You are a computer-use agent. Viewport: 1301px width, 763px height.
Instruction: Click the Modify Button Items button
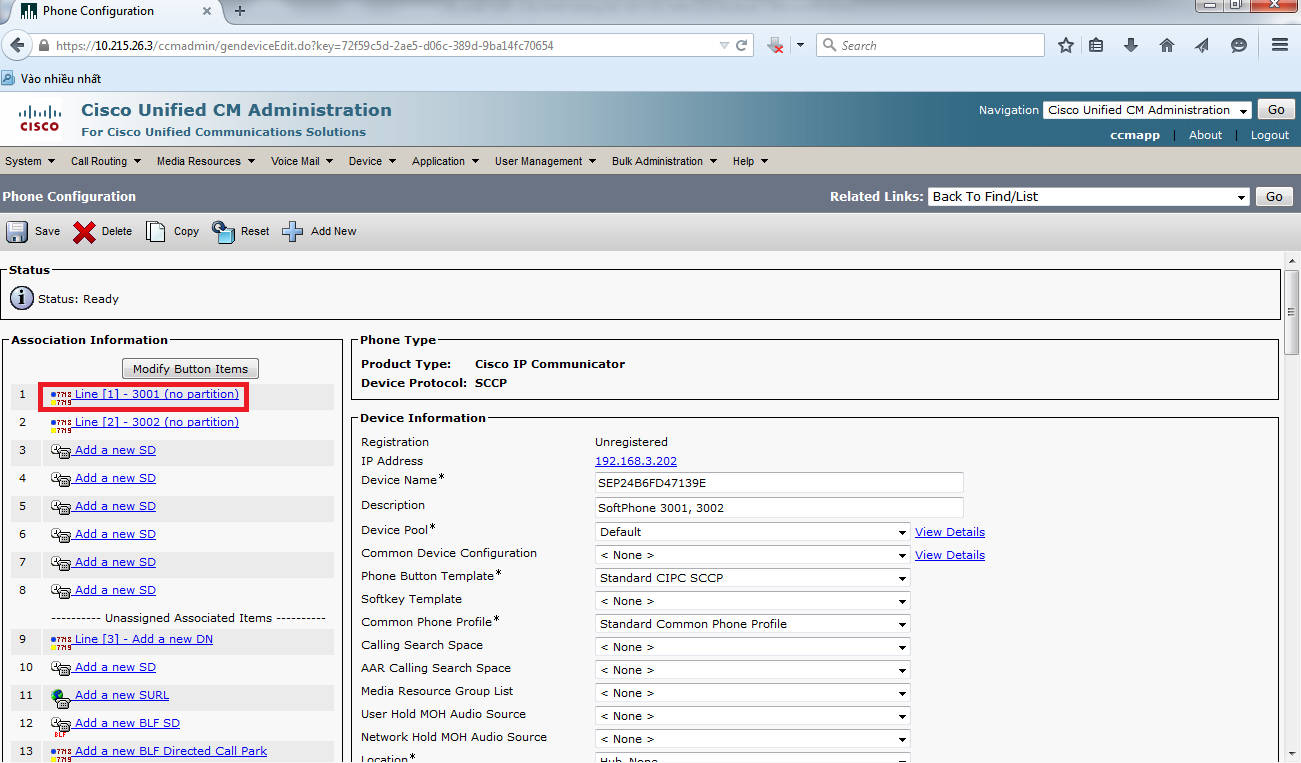(190, 369)
